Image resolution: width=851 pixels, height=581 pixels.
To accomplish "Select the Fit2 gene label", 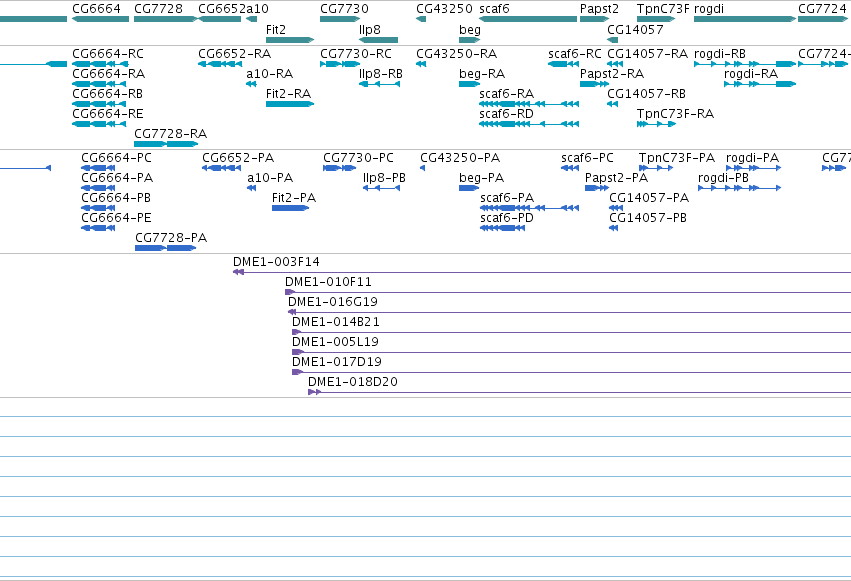I will point(276,30).
